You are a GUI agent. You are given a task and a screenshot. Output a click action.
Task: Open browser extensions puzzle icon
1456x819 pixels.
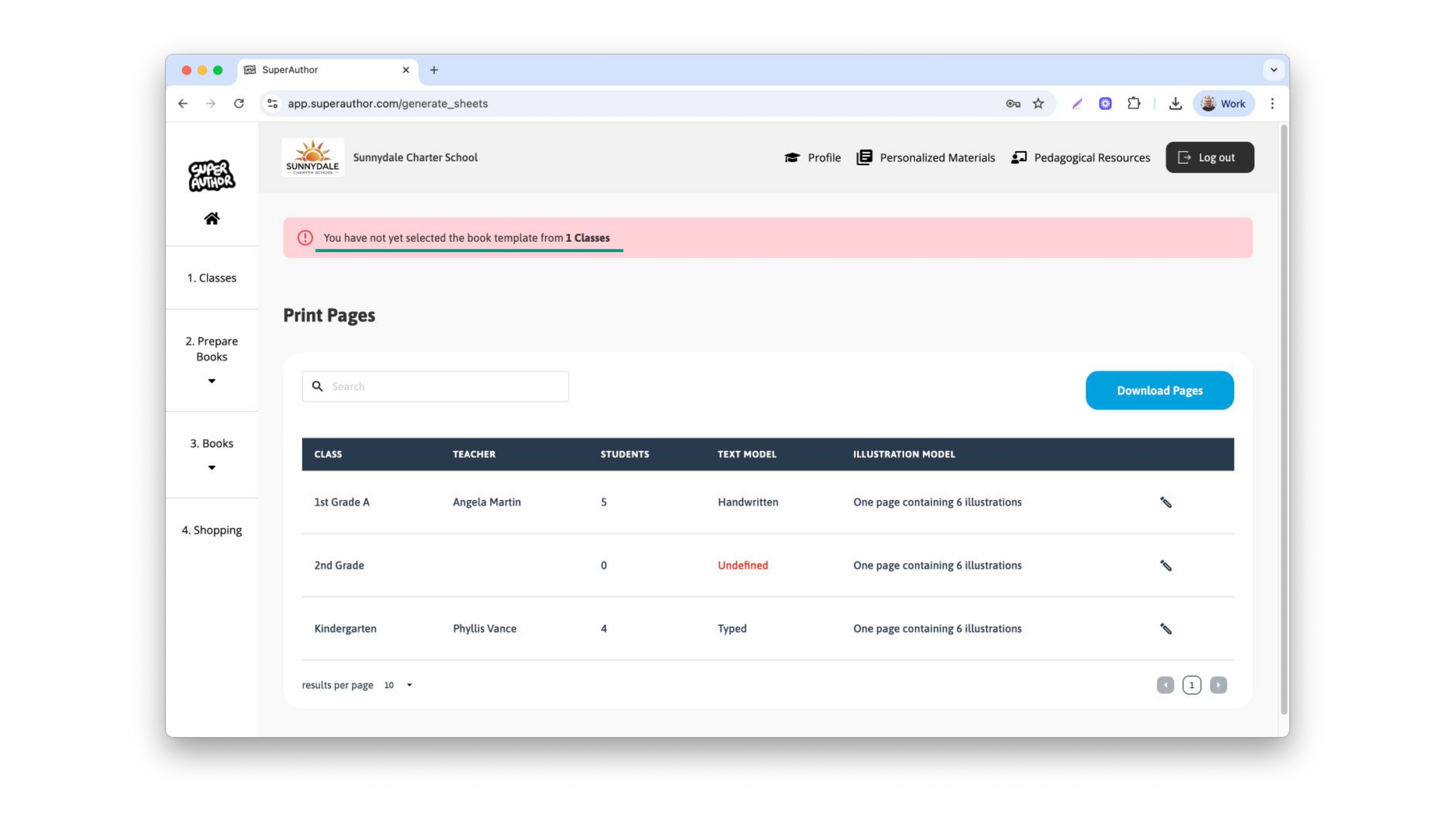(1133, 103)
